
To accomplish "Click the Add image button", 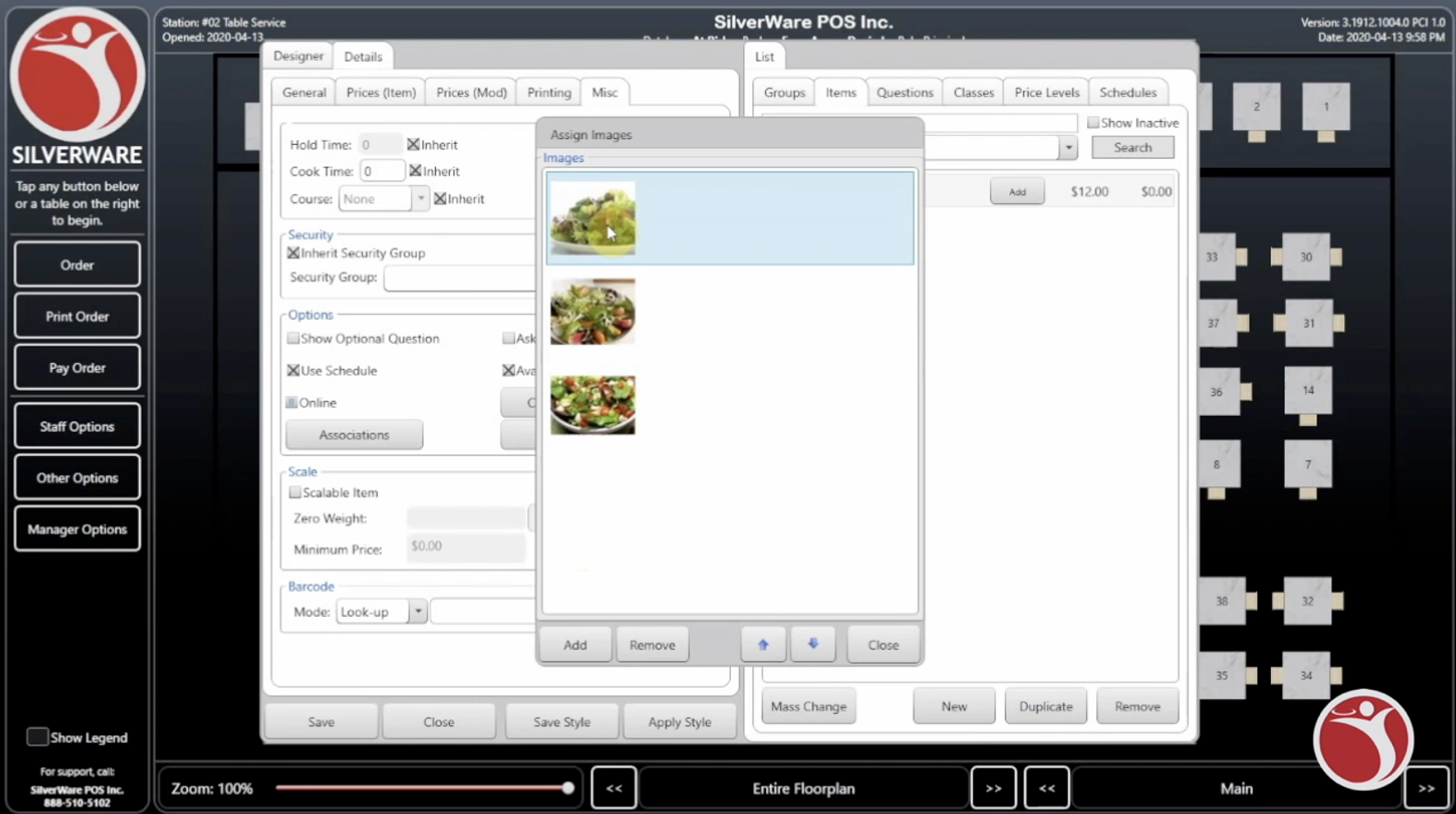I will 575,644.
